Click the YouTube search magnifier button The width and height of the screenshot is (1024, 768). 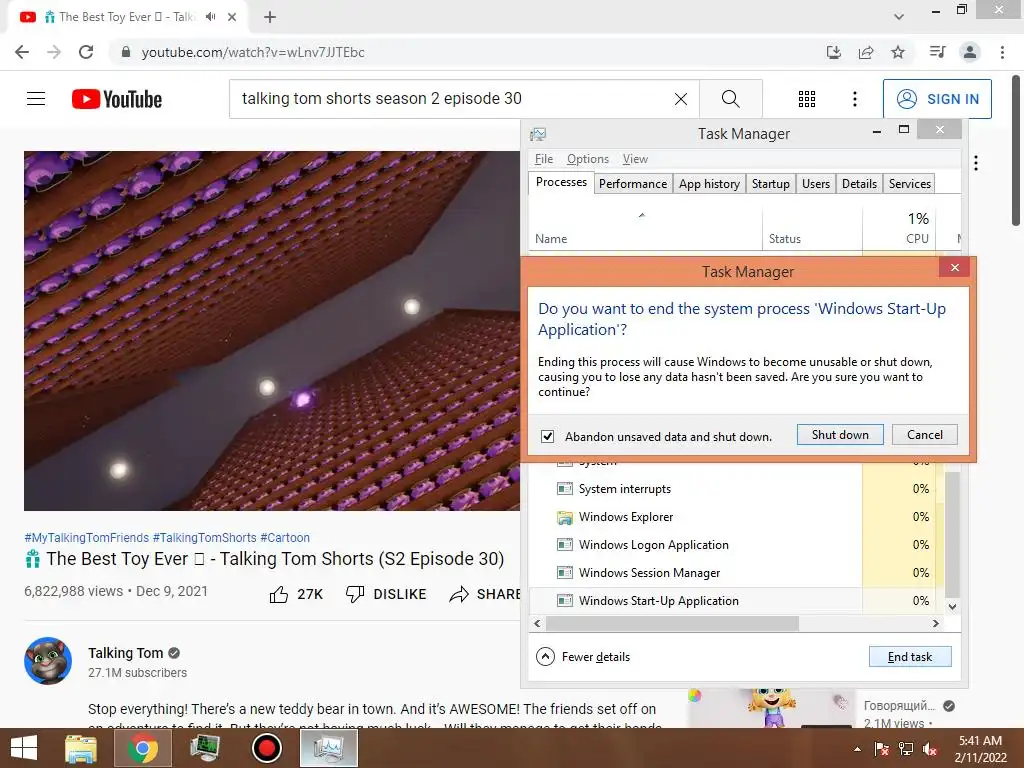(730, 99)
